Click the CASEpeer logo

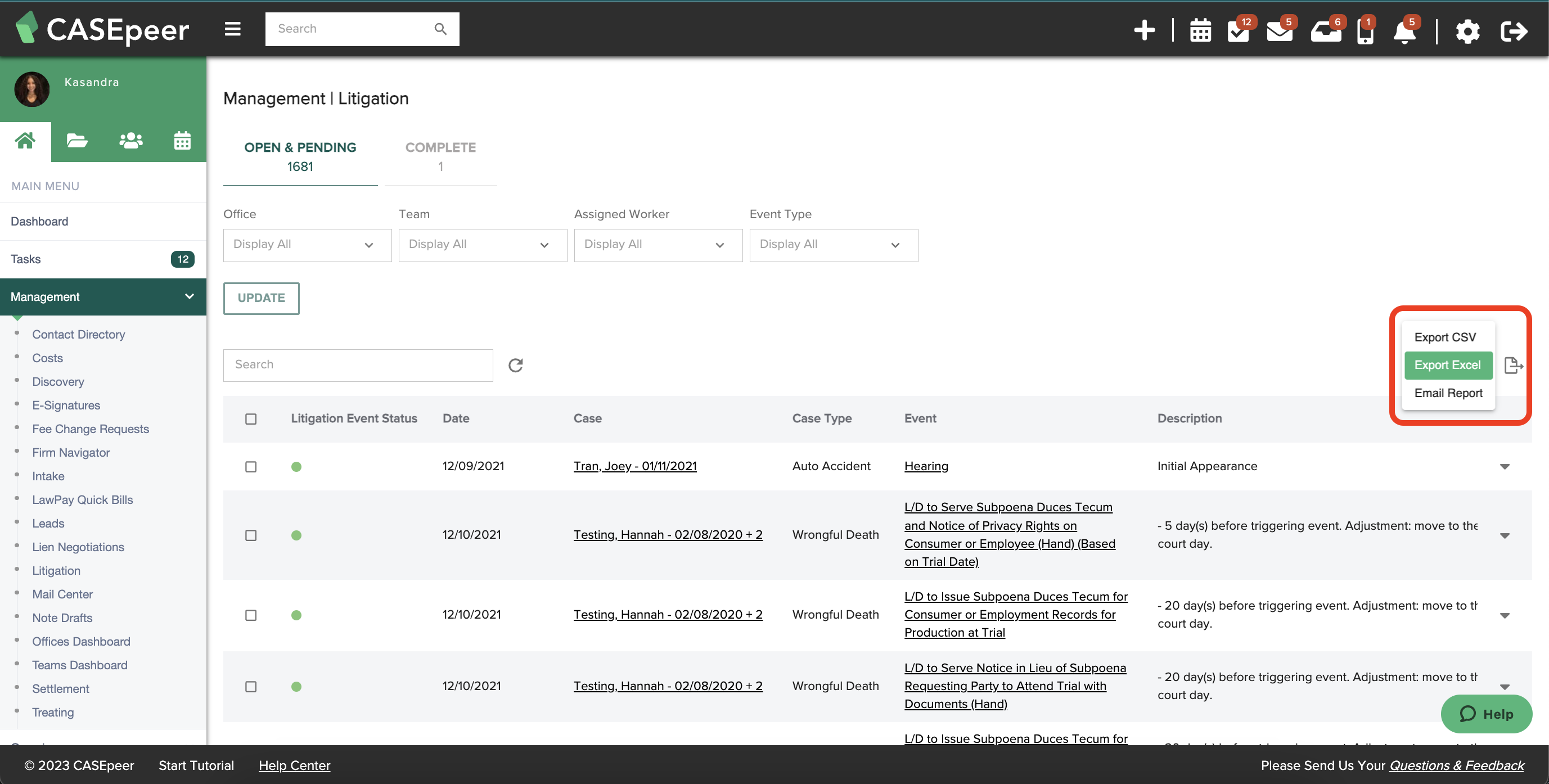[x=102, y=29]
